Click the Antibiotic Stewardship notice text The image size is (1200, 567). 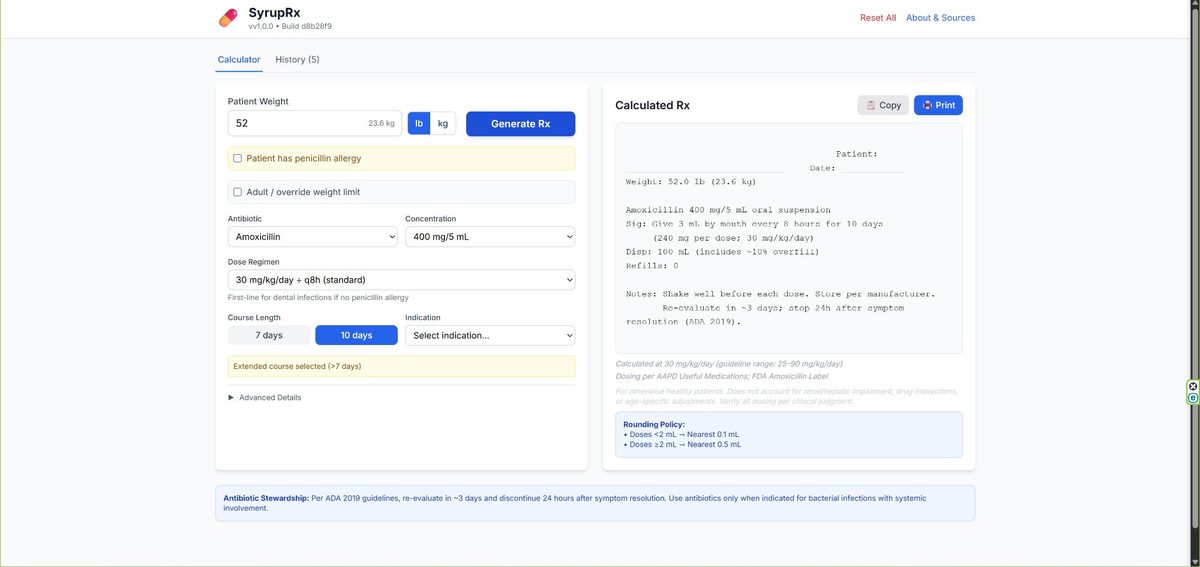click(595, 503)
